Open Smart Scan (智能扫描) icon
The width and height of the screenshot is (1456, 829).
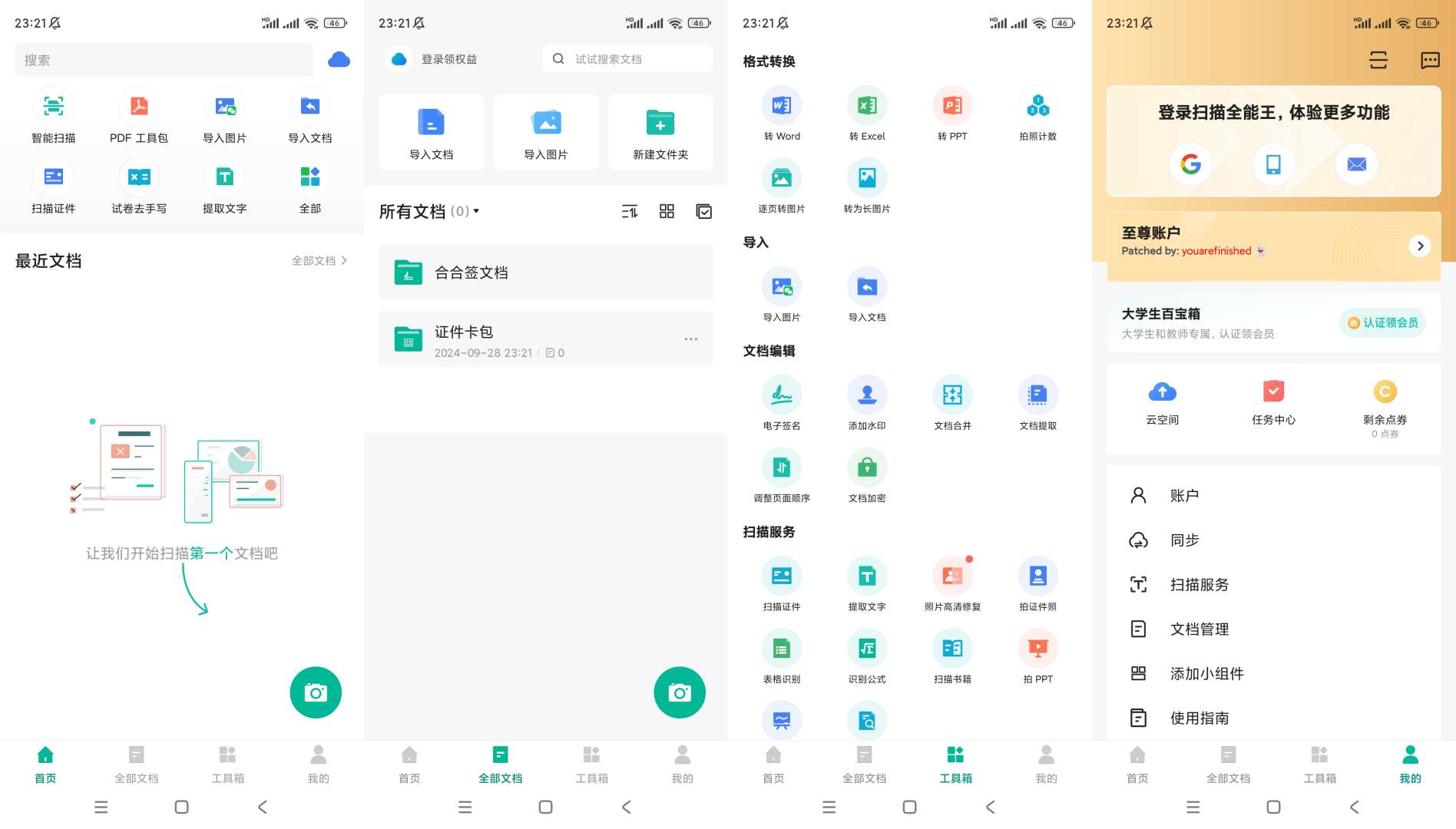54,106
